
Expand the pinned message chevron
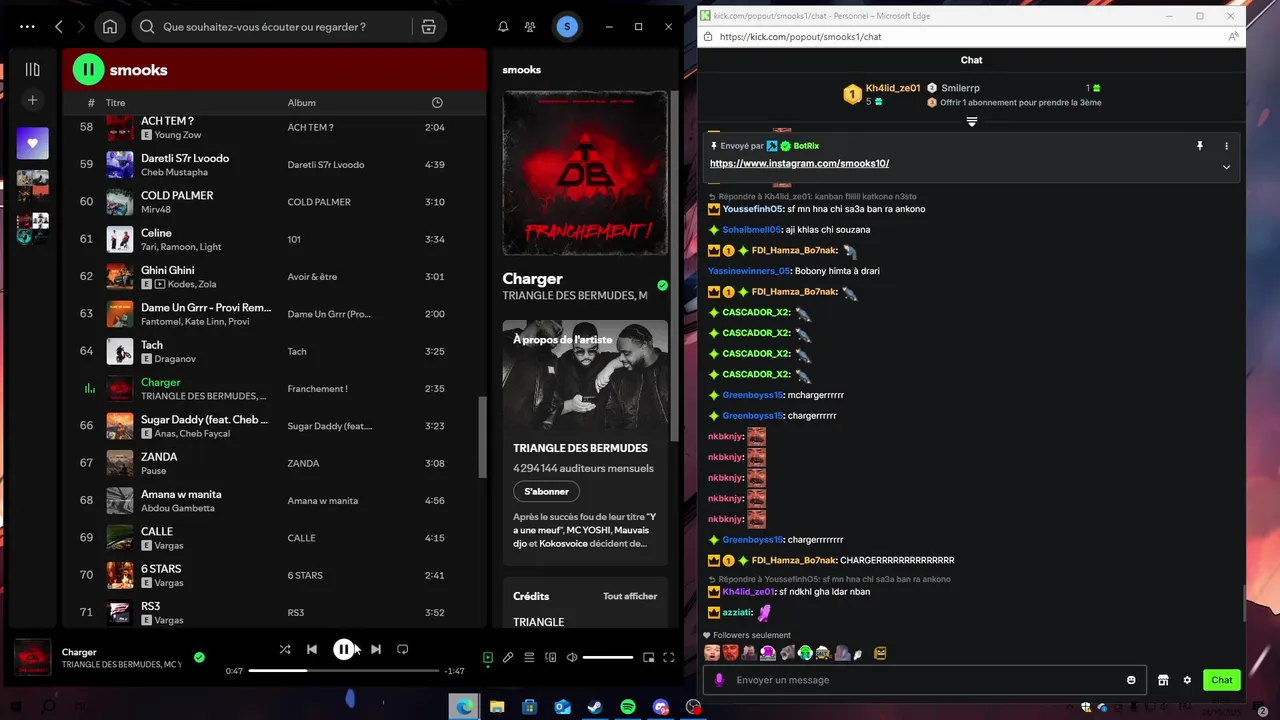pyautogui.click(x=1226, y=167)
